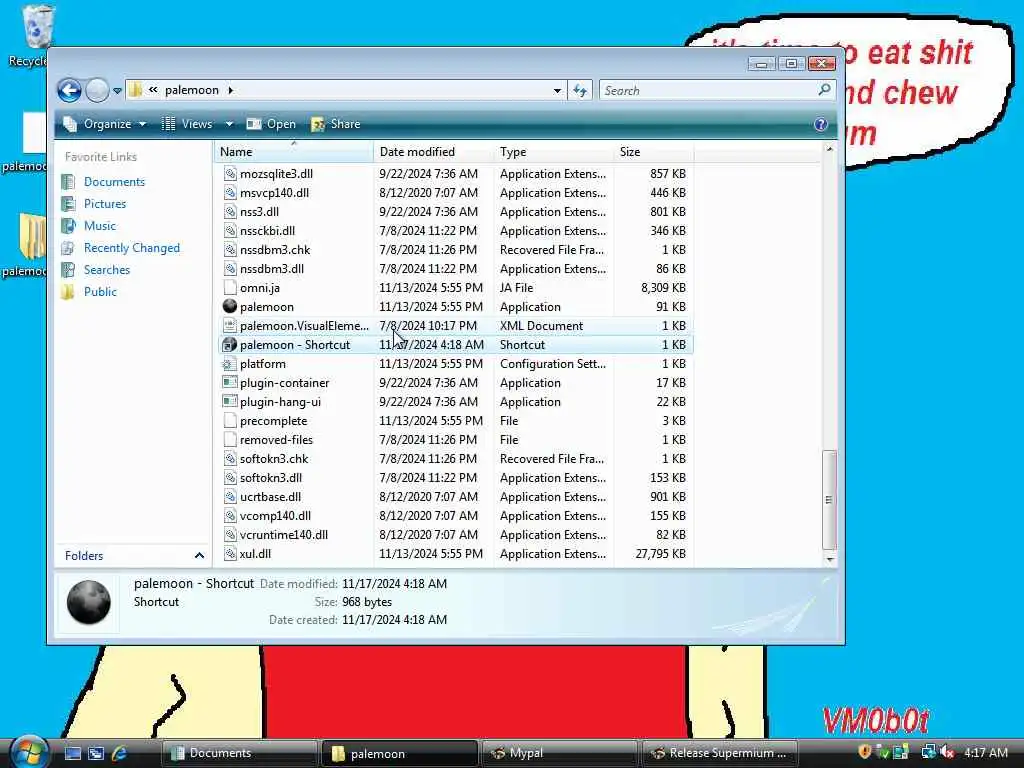1024x768 pixels.
Task: Select removed-files file name
Action: click(276, 440)
